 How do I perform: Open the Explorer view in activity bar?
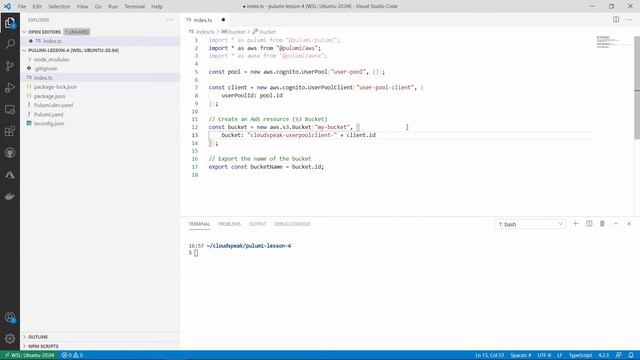point(10,23)
